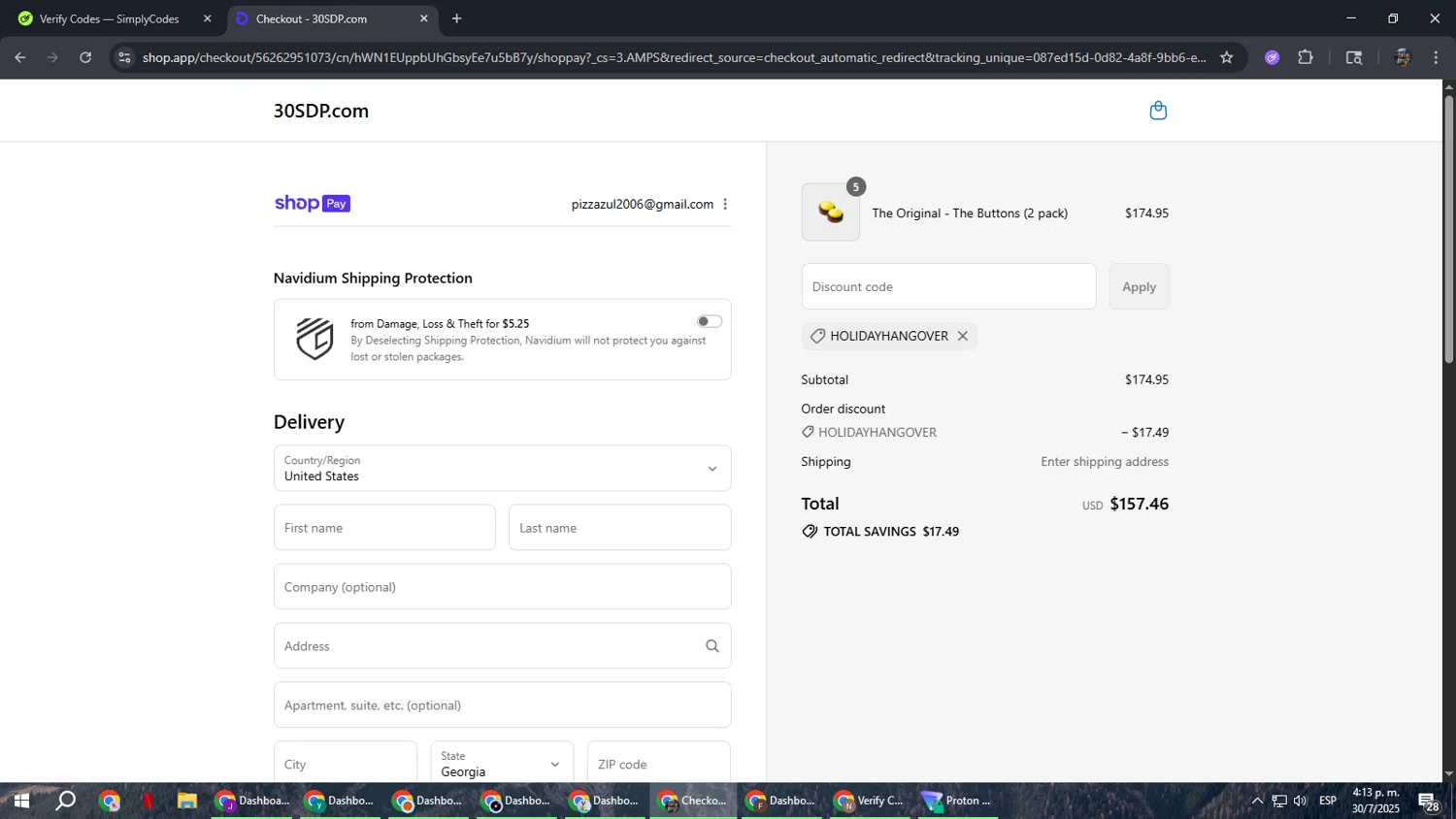
Task: Open the Windows Start menu
Action: coord(20,801)
